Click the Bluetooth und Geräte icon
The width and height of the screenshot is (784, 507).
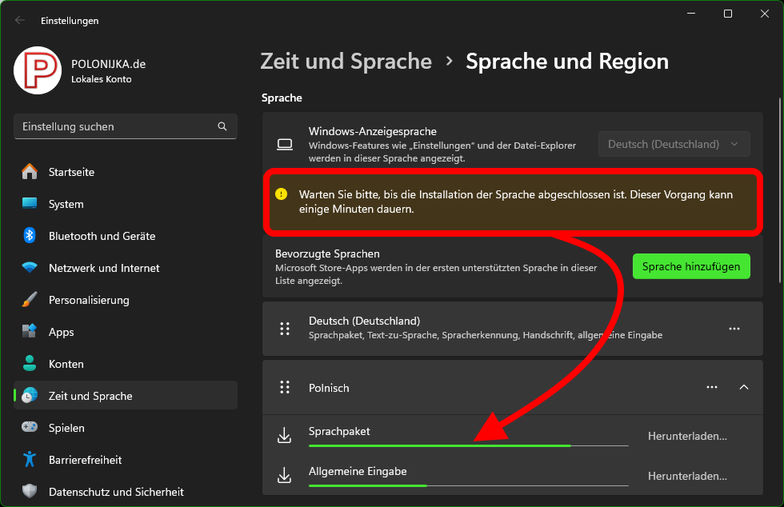(30, 236)
